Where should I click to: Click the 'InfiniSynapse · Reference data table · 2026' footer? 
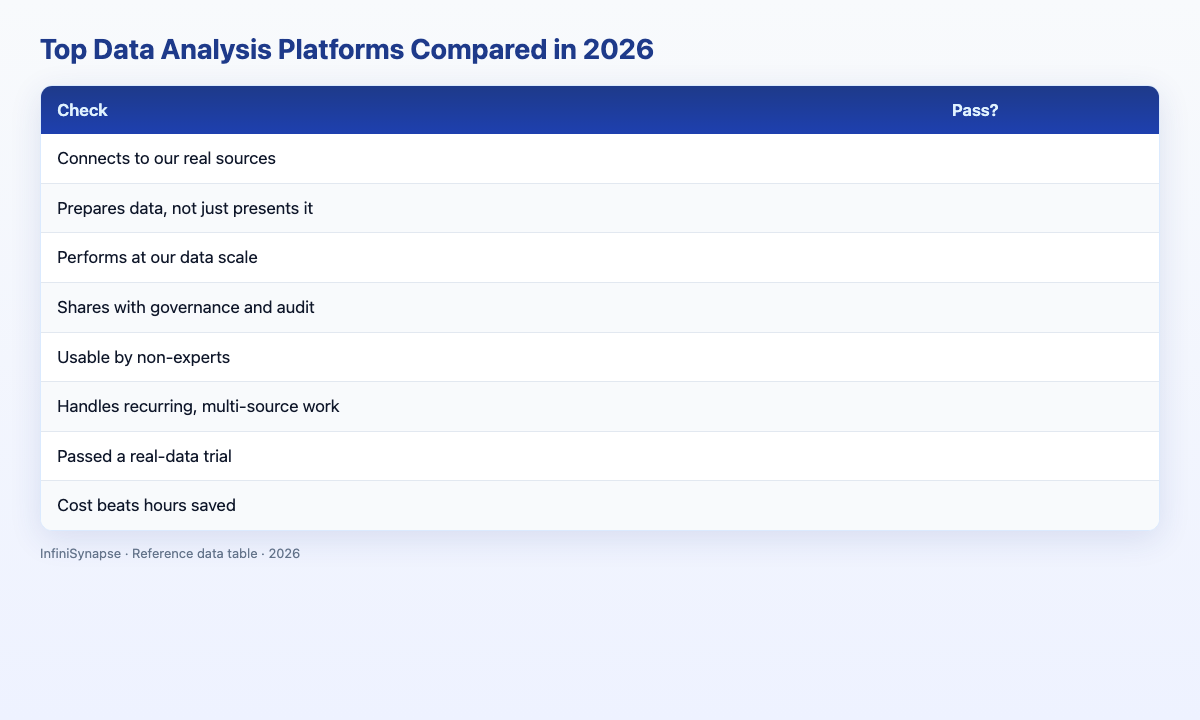[x=170, y=553]
